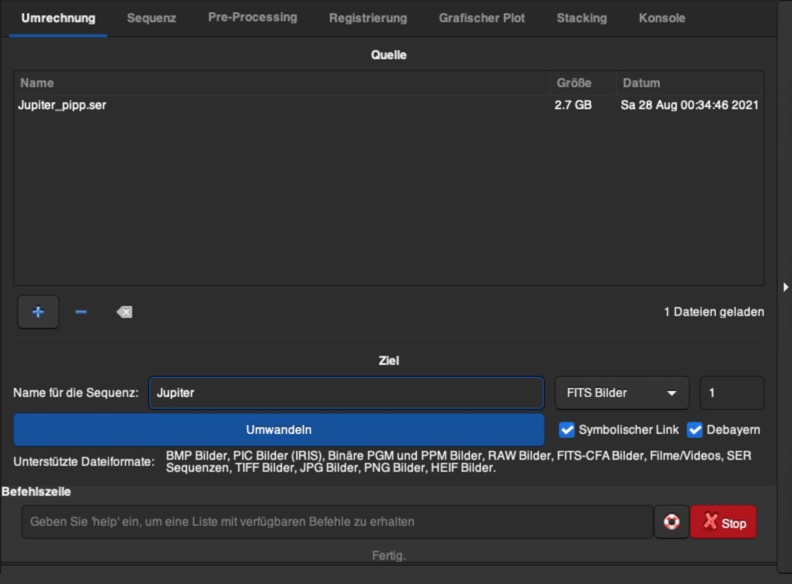Viewport: 792px width, 584px height.
Task: Sort the list by Größe column header
Action: 574,83
